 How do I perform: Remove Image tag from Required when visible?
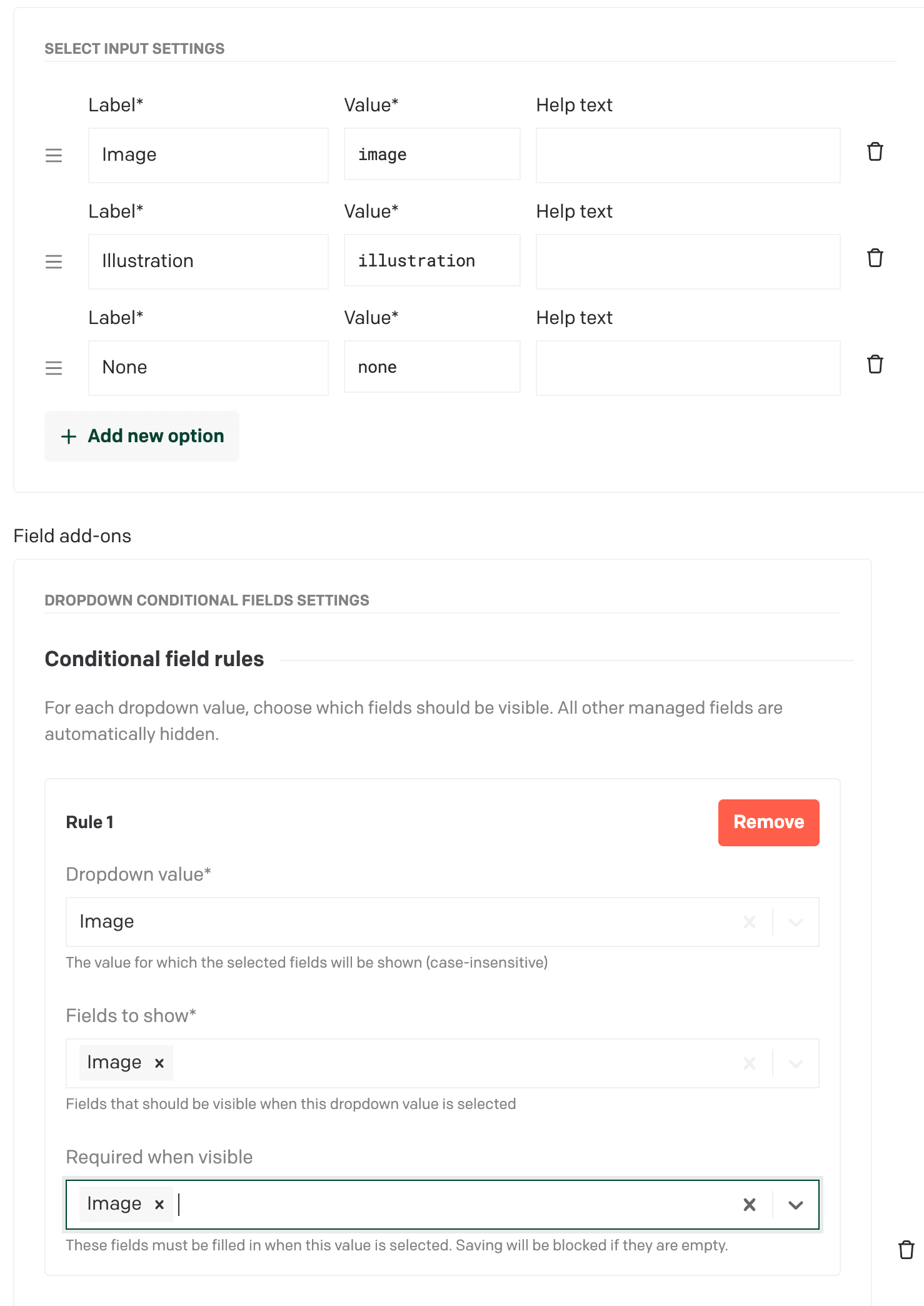159,1205
